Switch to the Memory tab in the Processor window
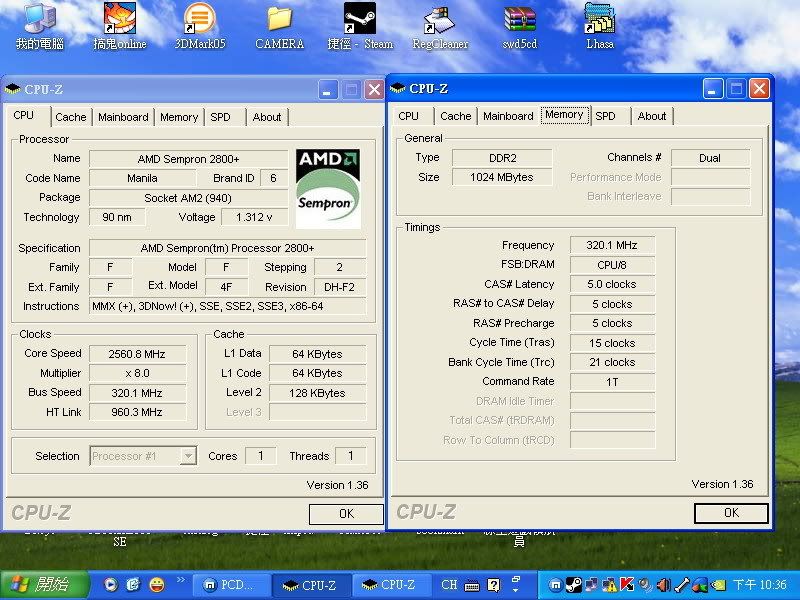The height and width of the screenshot is (600, 800). 179,117
